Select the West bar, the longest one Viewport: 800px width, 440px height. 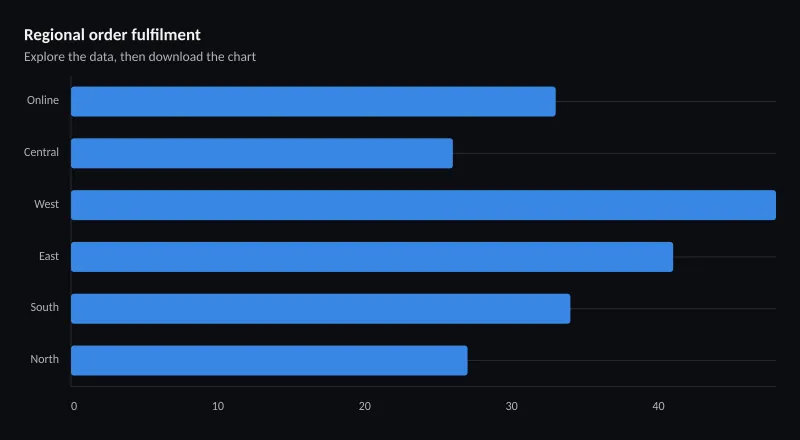pyautogui.click(x=423, y=205)
